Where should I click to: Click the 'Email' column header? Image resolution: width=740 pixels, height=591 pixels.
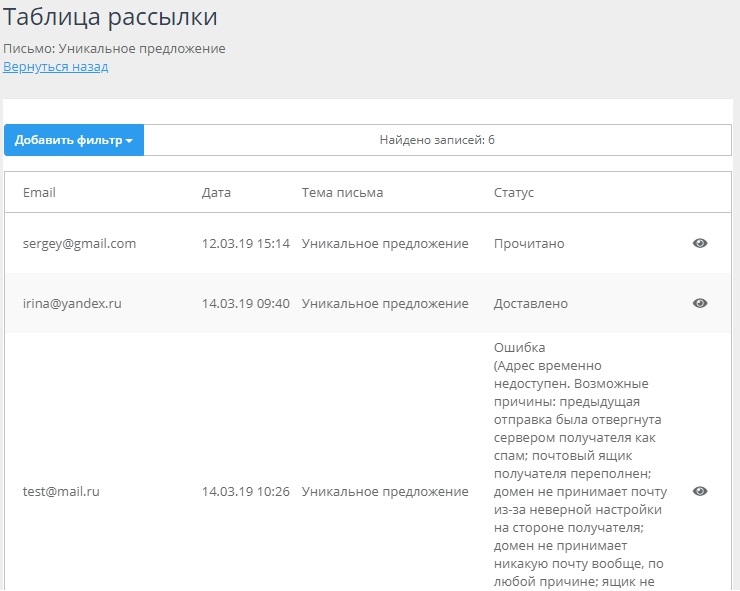[x=39, y=192]
